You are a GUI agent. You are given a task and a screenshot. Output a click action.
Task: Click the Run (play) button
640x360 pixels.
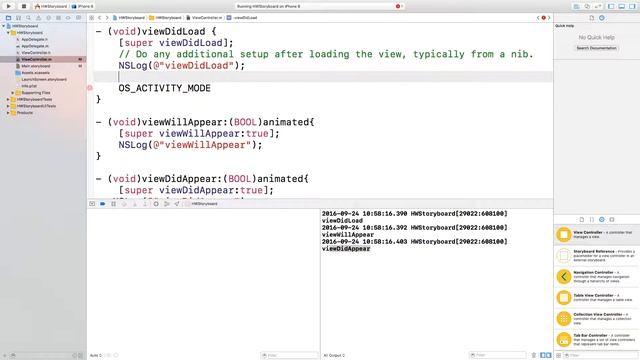pos(9,6)
